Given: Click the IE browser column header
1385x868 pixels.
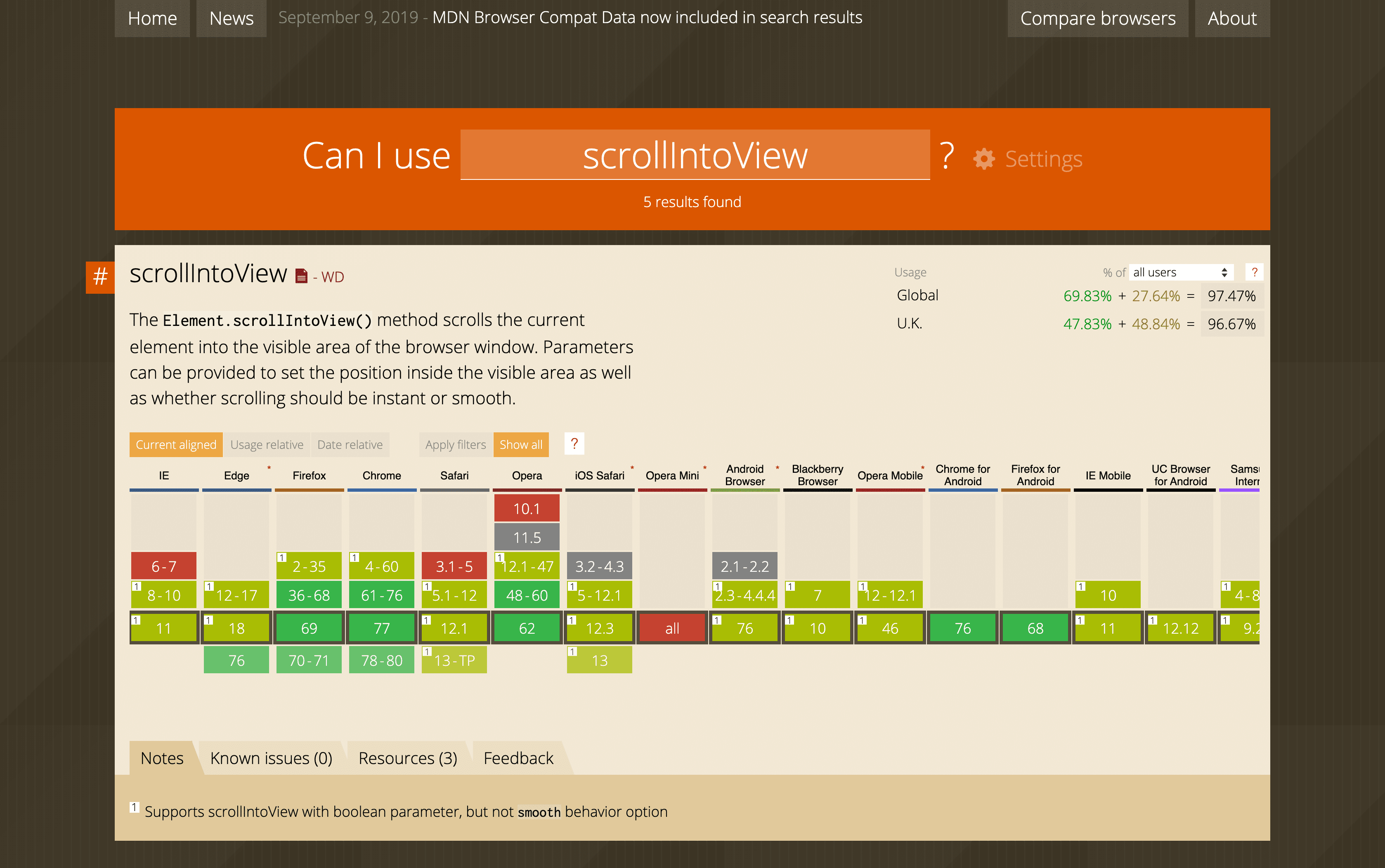Looking at the screenshot, I should click(164, 475).
